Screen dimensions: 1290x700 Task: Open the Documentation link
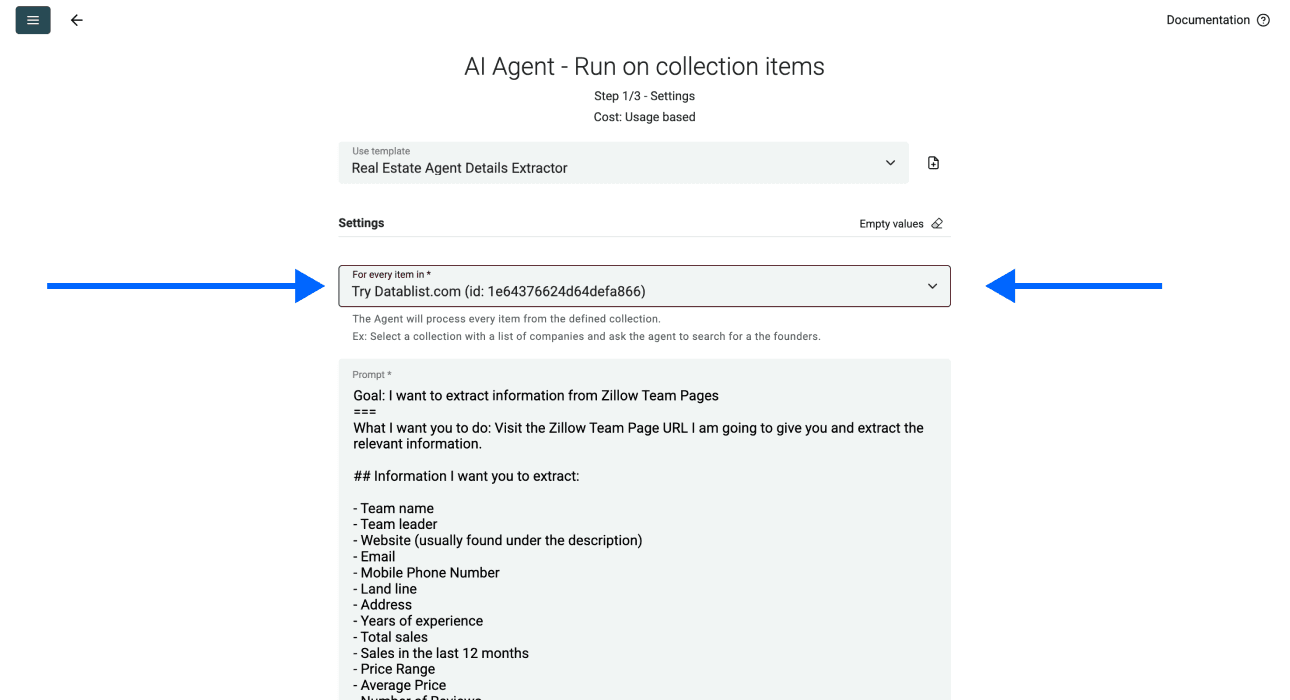click(1207, 19)
